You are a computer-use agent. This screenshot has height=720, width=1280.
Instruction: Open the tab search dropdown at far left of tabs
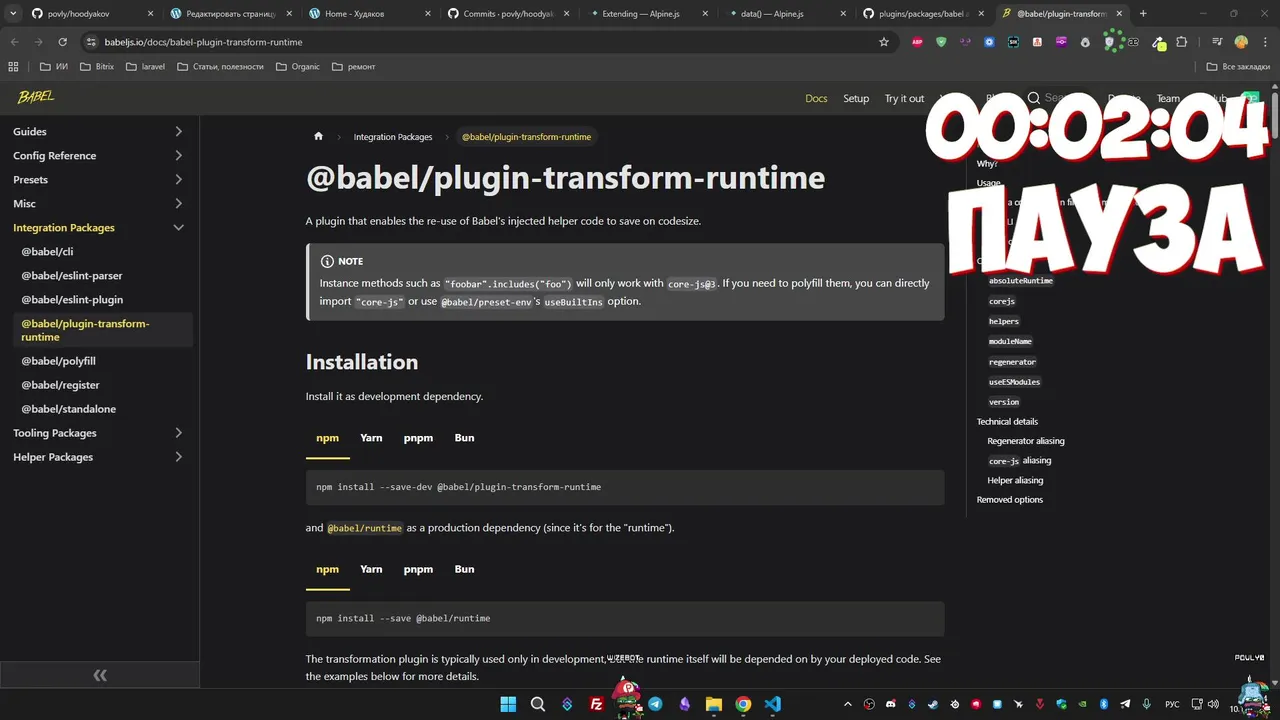(x=12, y=14)
